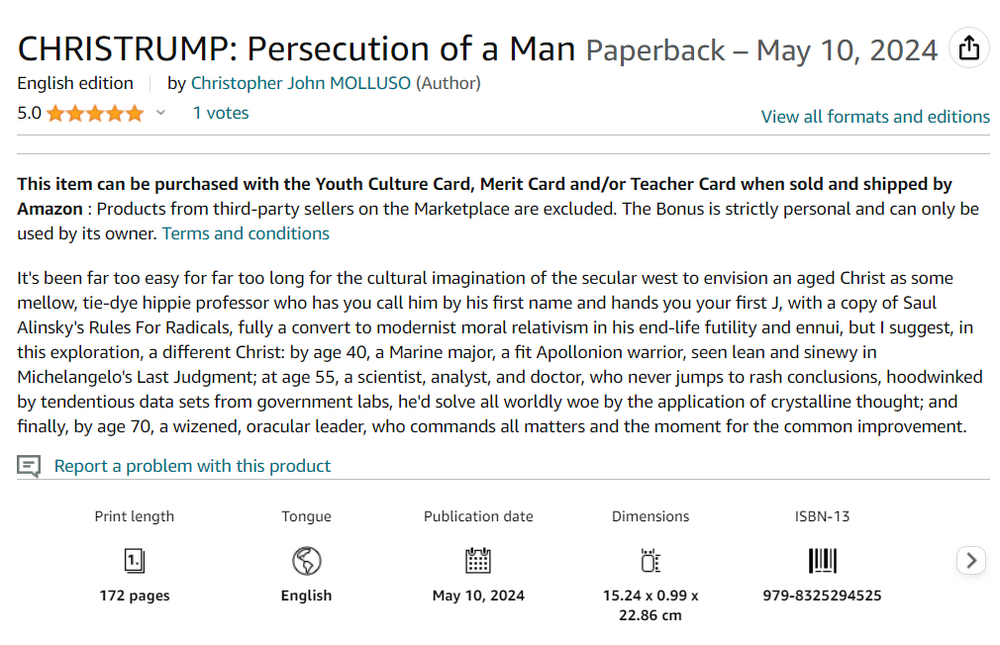Click the dimensions ruler icon

650,560
